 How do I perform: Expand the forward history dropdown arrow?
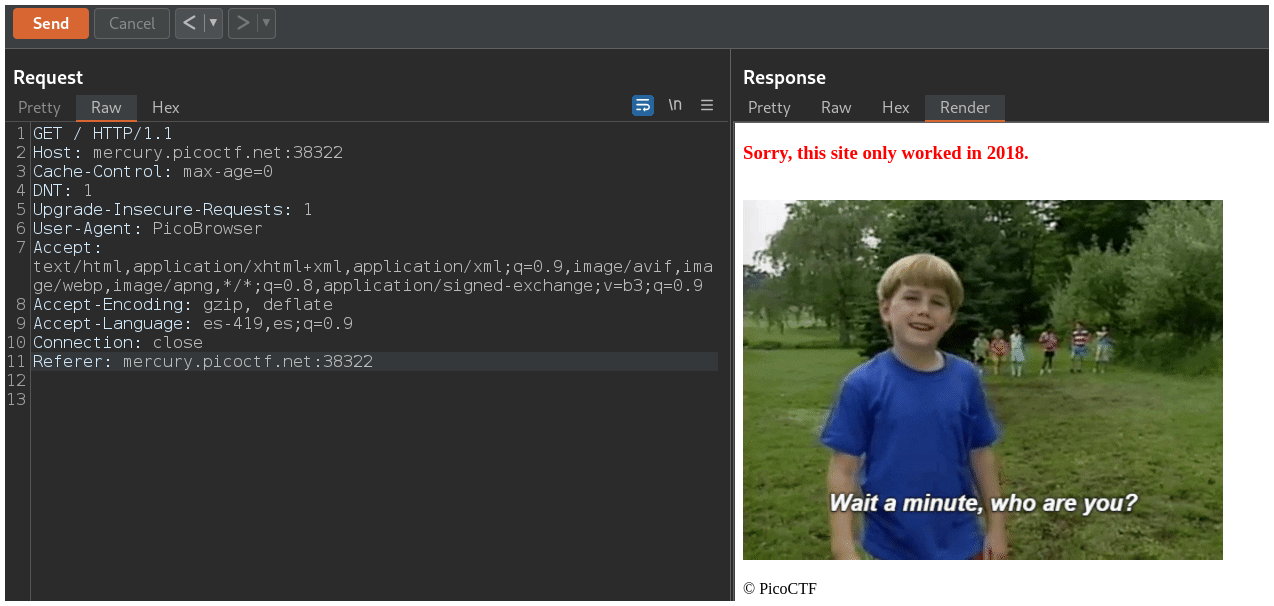point(266,23)
